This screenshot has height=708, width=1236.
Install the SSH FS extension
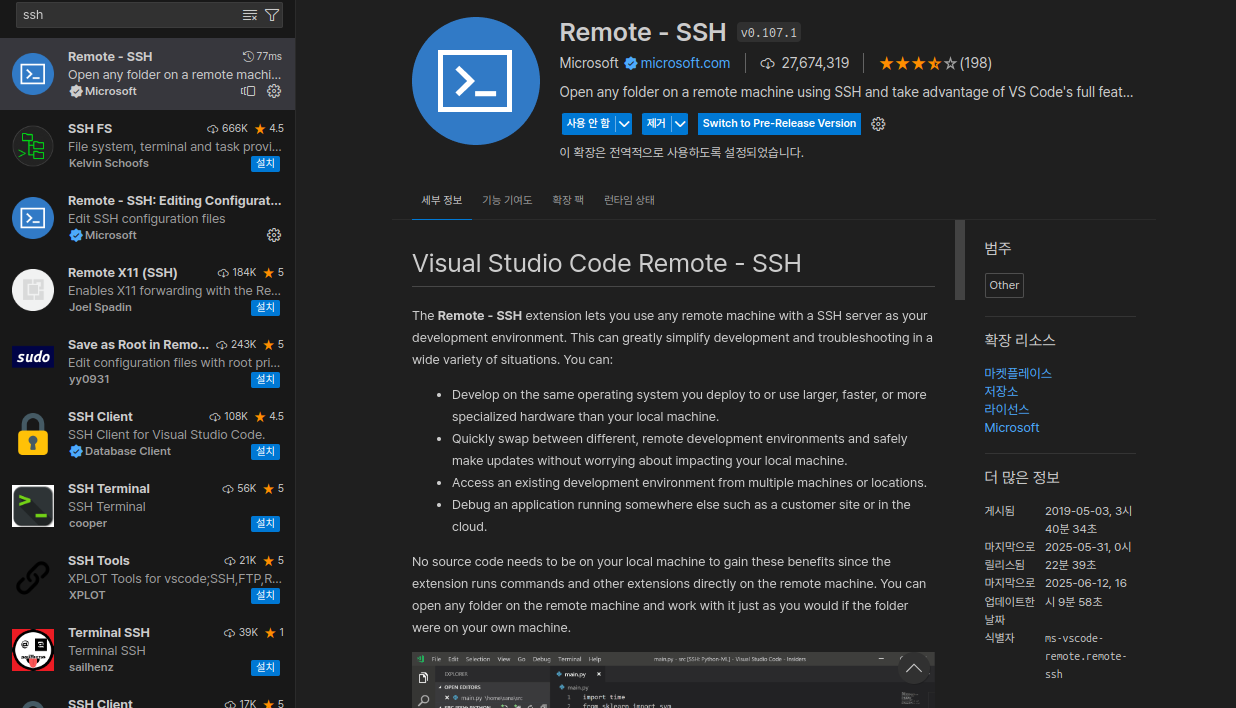point(265,163)
